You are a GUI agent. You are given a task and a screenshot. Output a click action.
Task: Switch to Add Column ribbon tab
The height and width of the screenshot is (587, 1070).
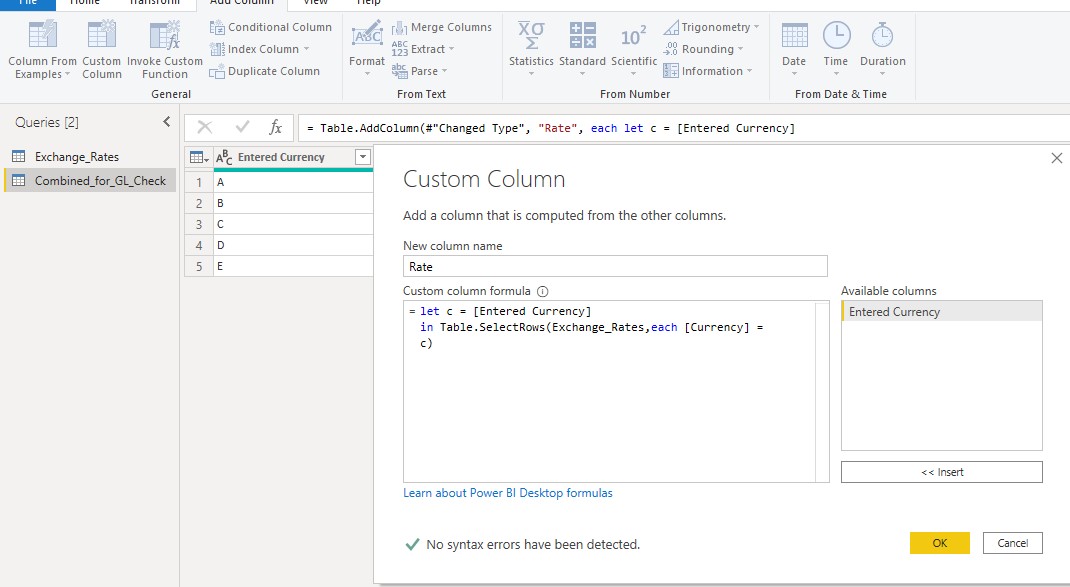(x=242, y=3)
